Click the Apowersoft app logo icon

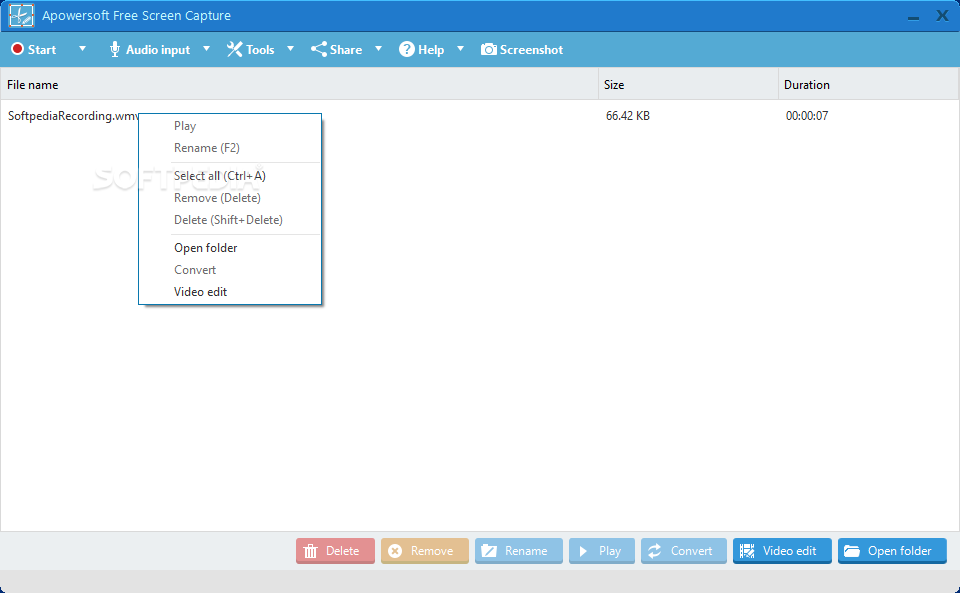tap(21, 15)
